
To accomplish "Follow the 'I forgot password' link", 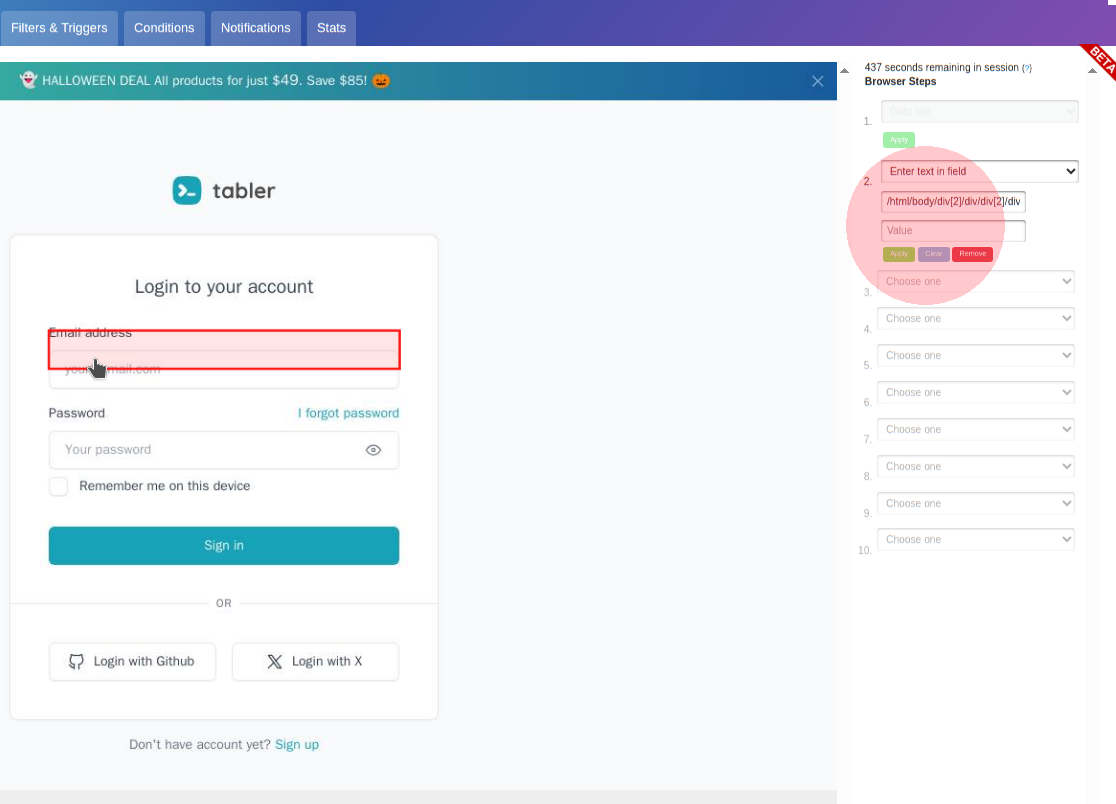I will coord(348,413).
